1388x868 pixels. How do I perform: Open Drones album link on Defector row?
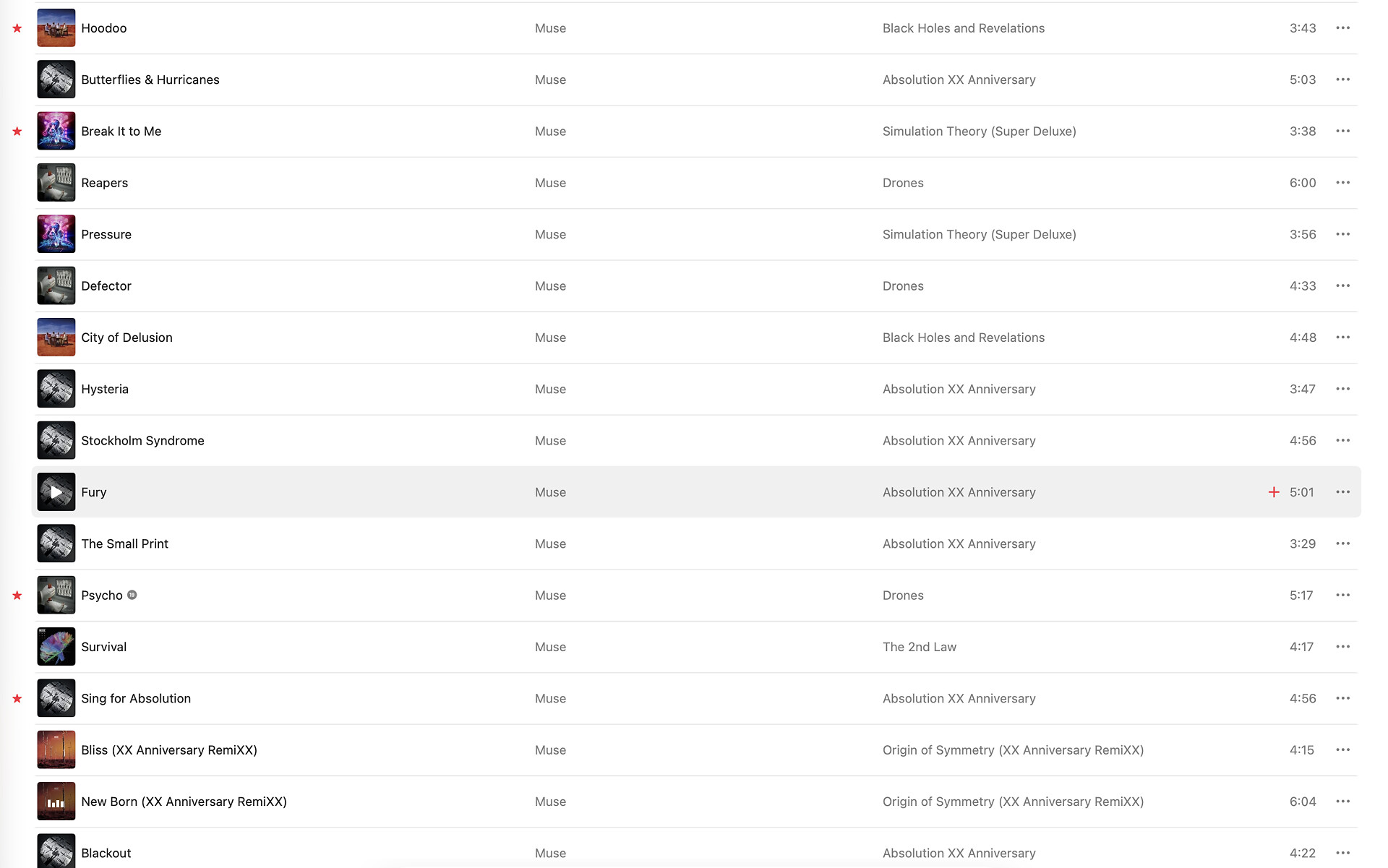coord(903,286)
